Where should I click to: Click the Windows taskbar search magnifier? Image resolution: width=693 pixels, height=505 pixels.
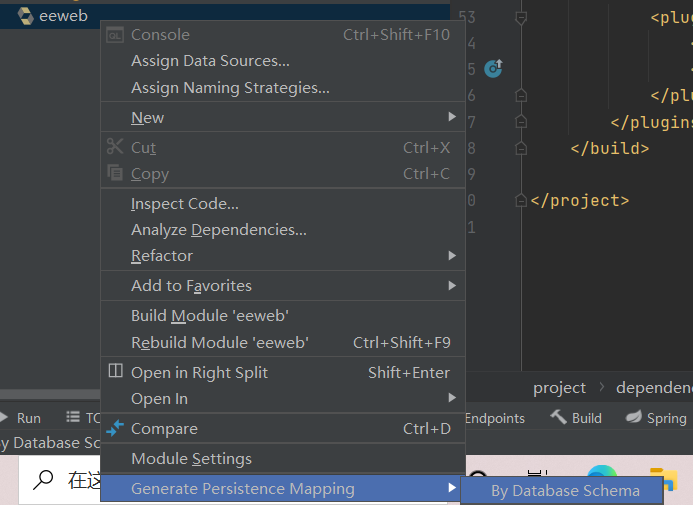tap(43, 479)
